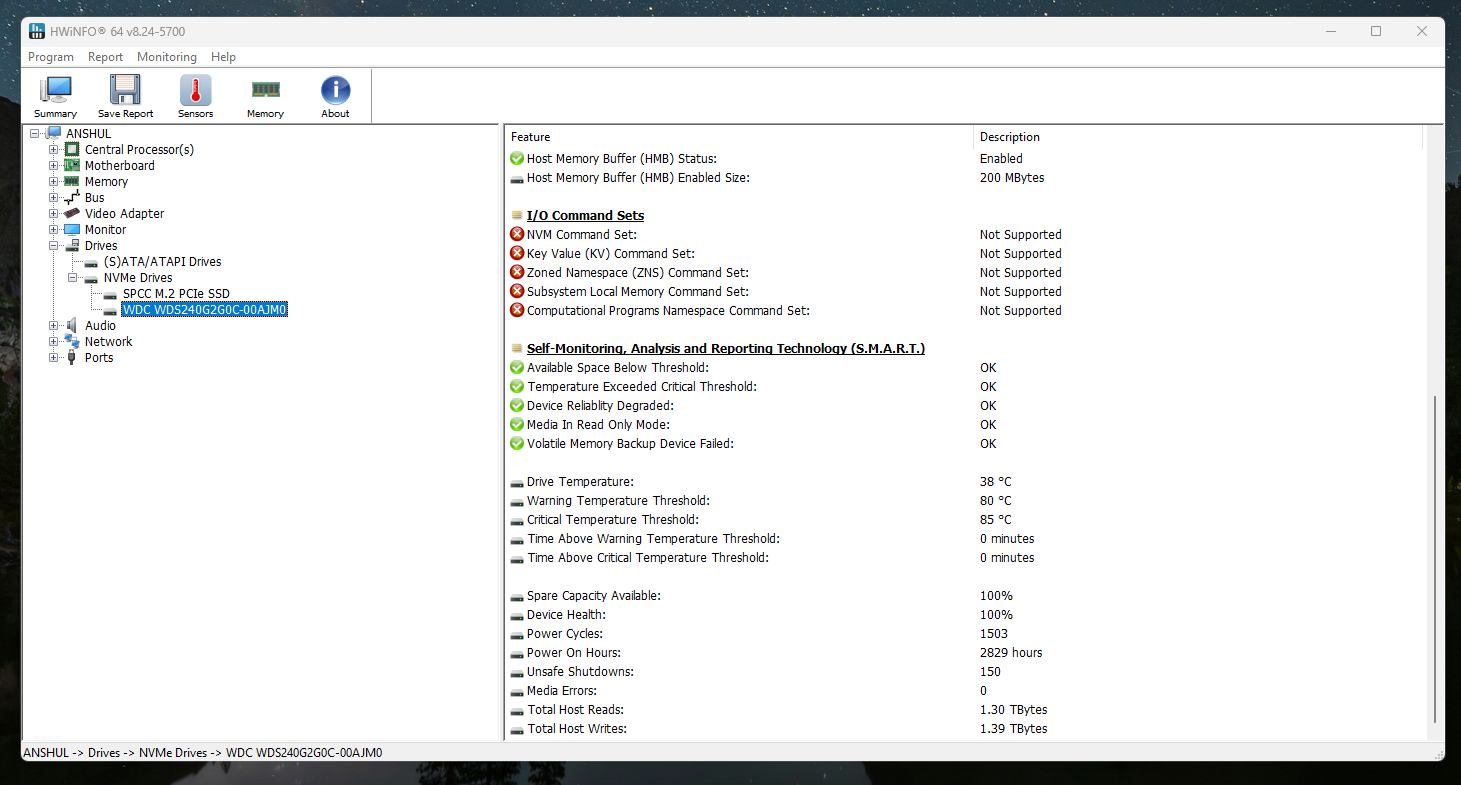Collapse the Drives tree node
The height and width of the screenshot is (785, 1461).
(54, 246)
